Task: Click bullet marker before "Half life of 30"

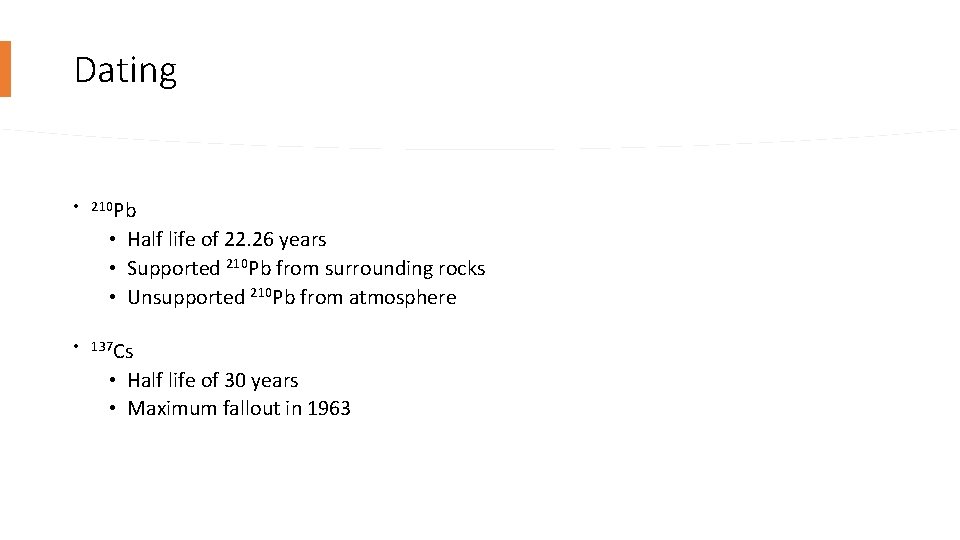Action: pyautogui.click(x=115, y=381)
